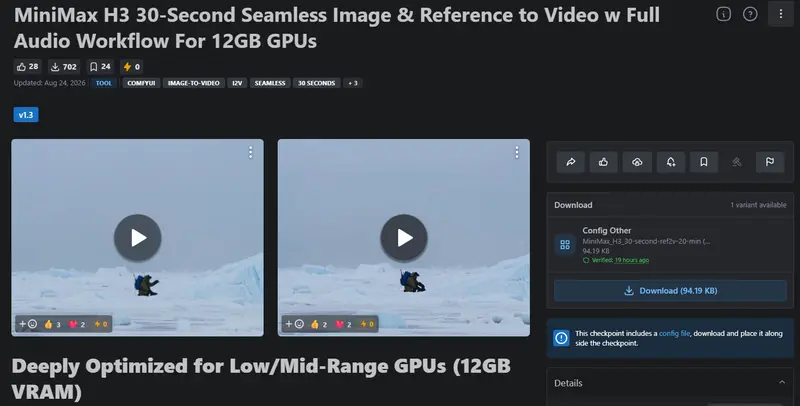
Task: Add emoji reaction on first video
Action: [28, 324]
